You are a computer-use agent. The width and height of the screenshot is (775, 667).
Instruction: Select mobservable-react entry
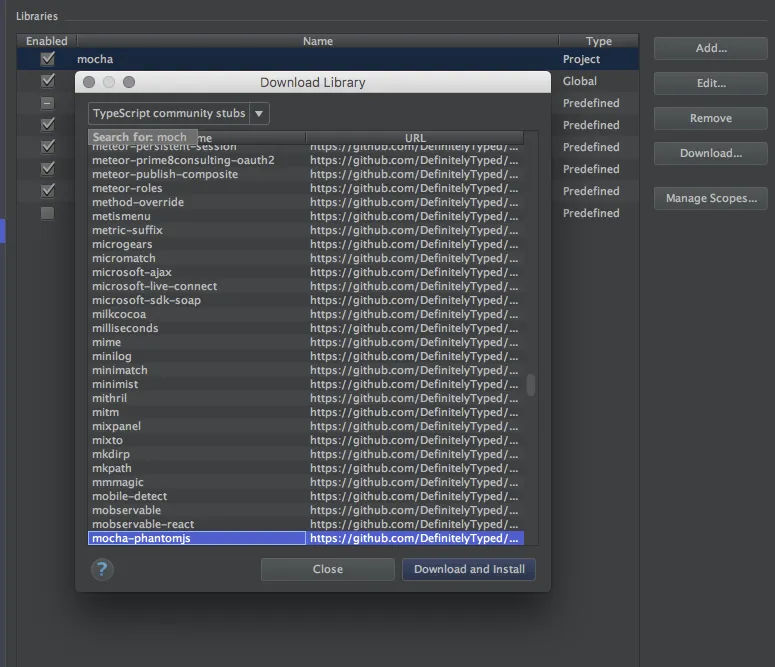[197, 524]
